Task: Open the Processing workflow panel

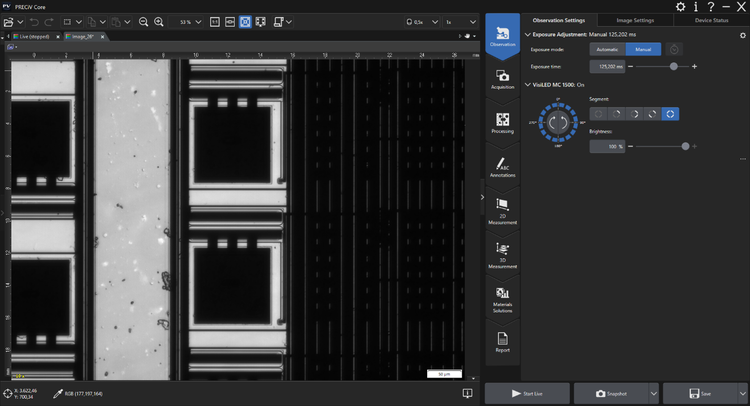Action: pos(502,123)
